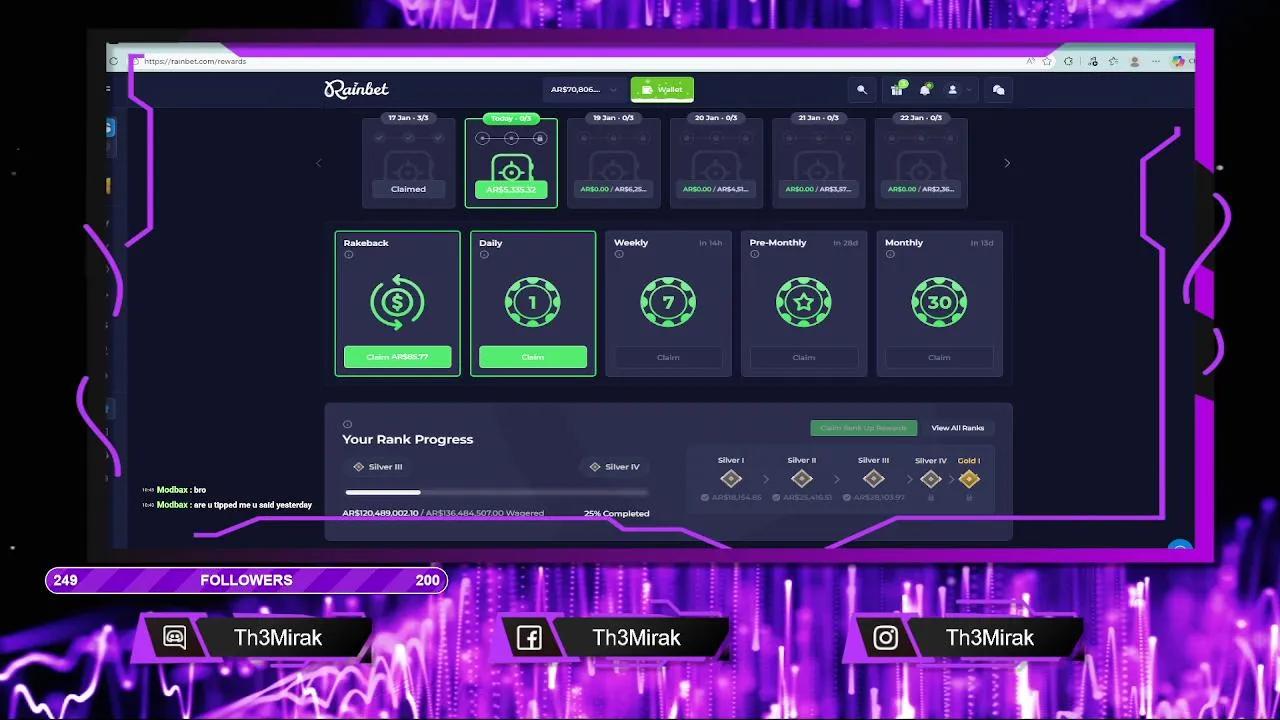The width and height of the screenshot is (1280, 720).
Task: Click the Monthly info icon
Action: pyautogui.click(x=890, y=255)
